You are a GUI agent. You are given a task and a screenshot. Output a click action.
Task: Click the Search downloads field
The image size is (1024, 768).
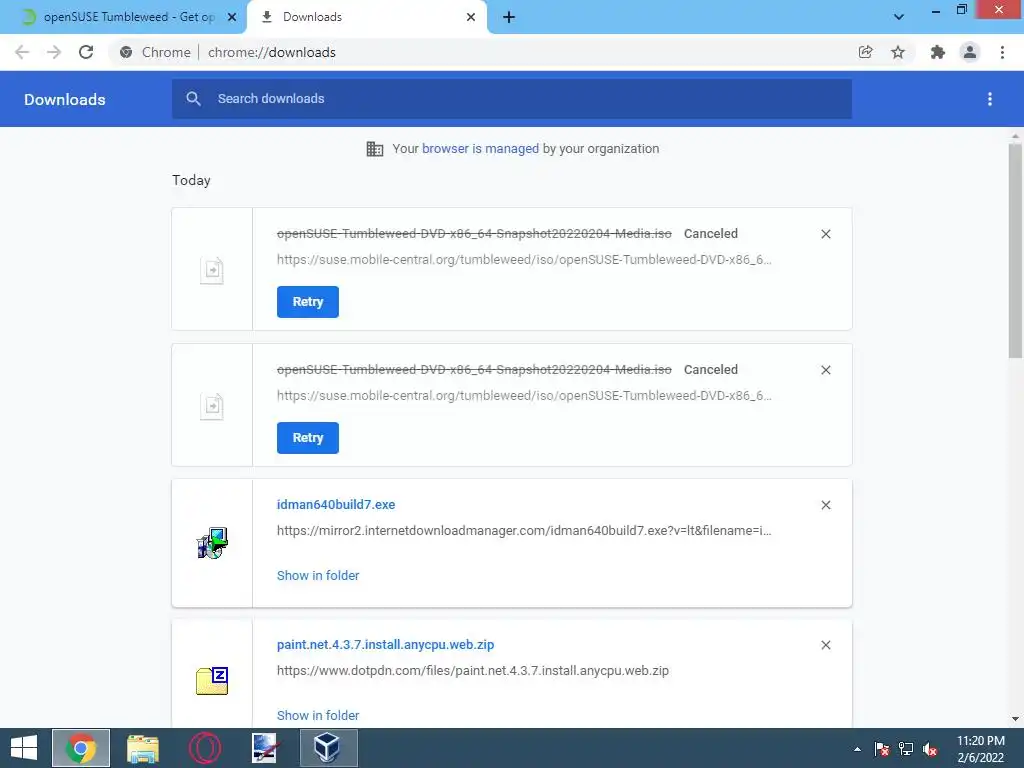click(x=512, y=99)
